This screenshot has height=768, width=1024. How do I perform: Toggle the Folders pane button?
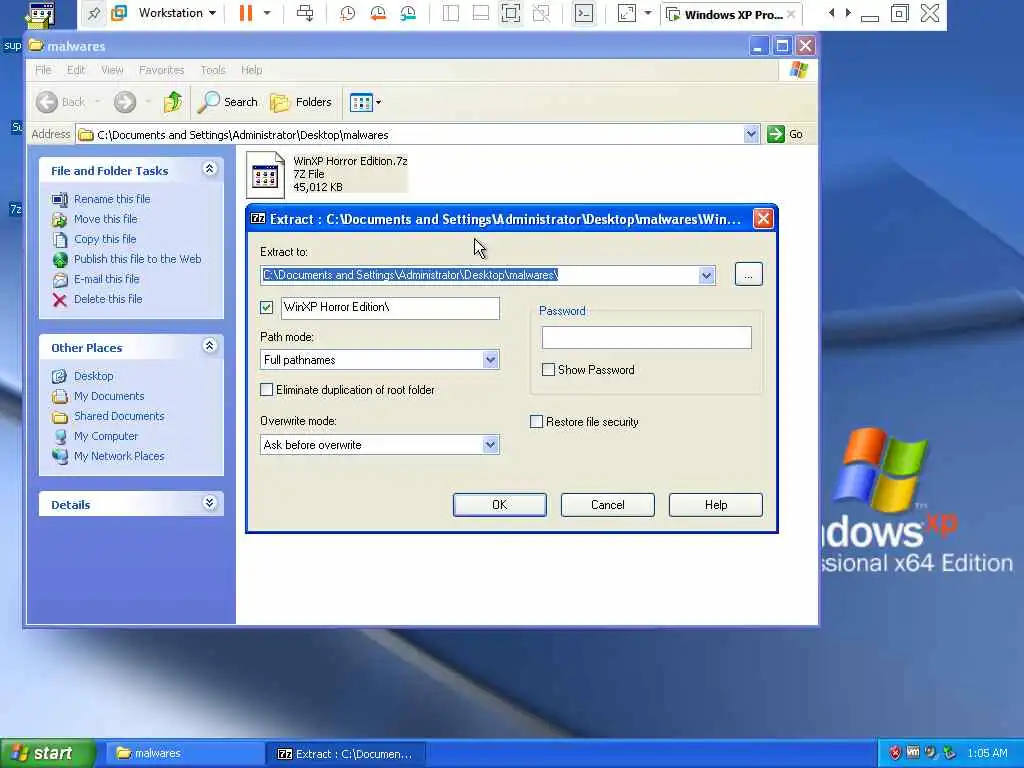(301, 102)
